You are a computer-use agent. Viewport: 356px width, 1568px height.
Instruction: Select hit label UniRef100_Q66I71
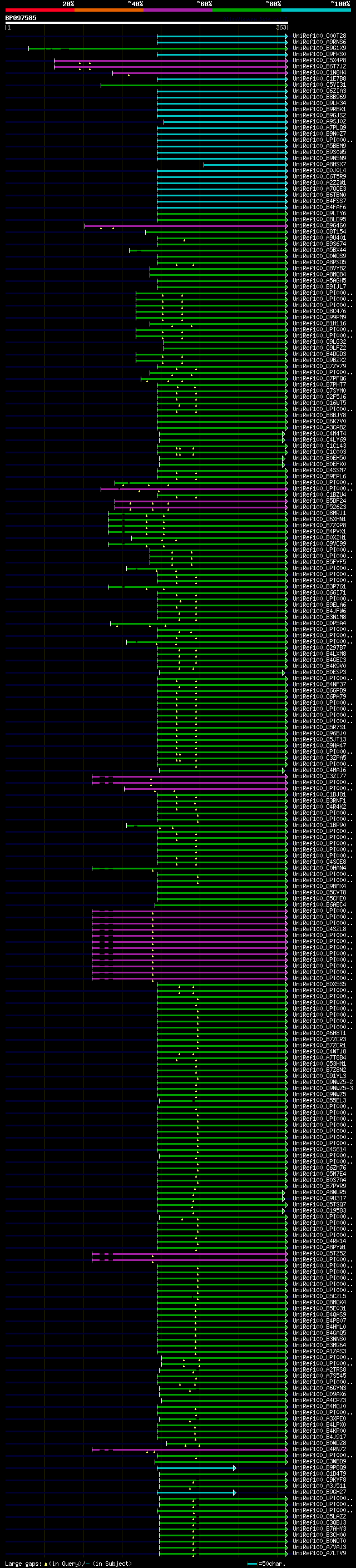coord(319,593)
